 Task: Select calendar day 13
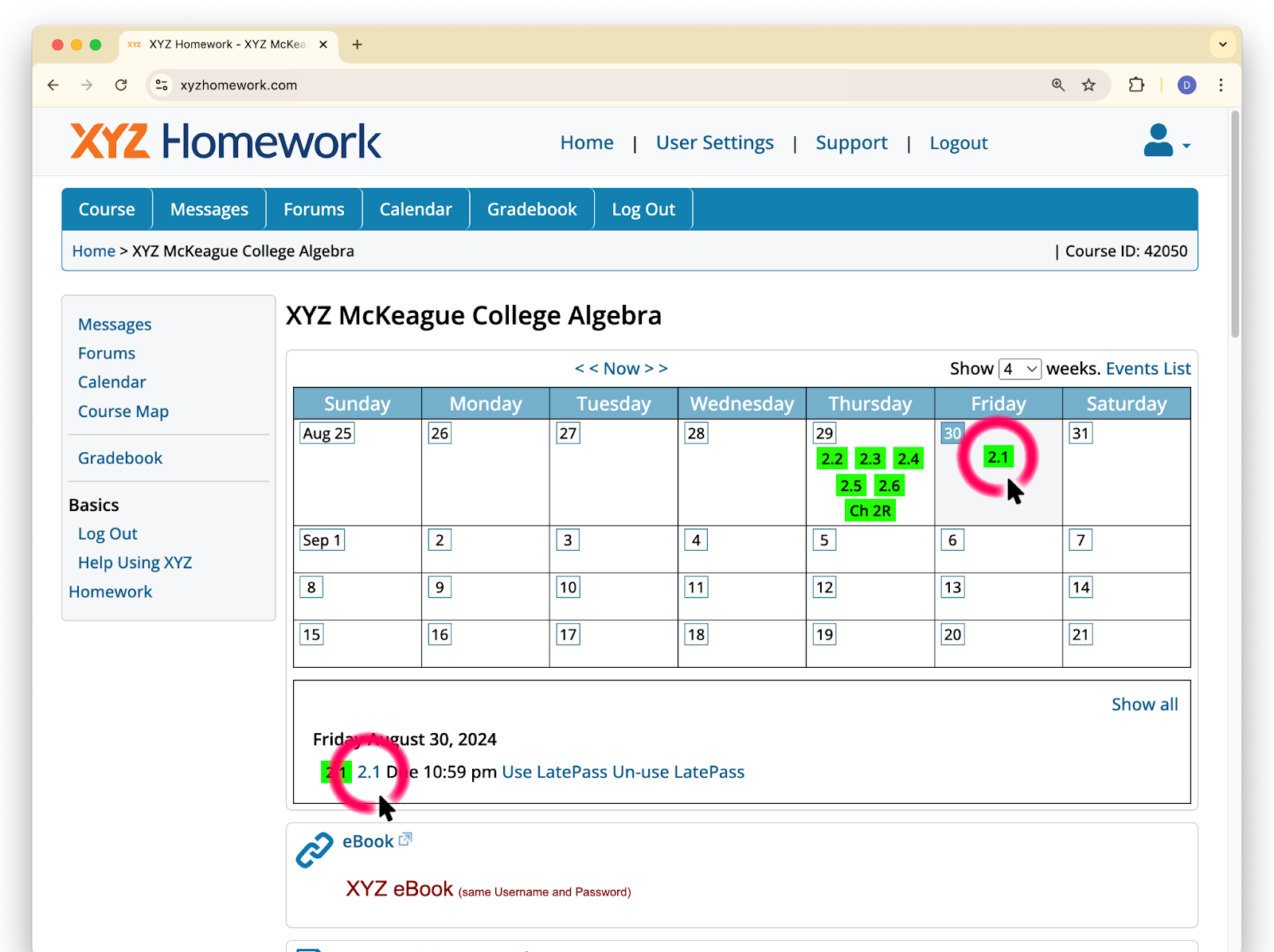click(952, 587)
